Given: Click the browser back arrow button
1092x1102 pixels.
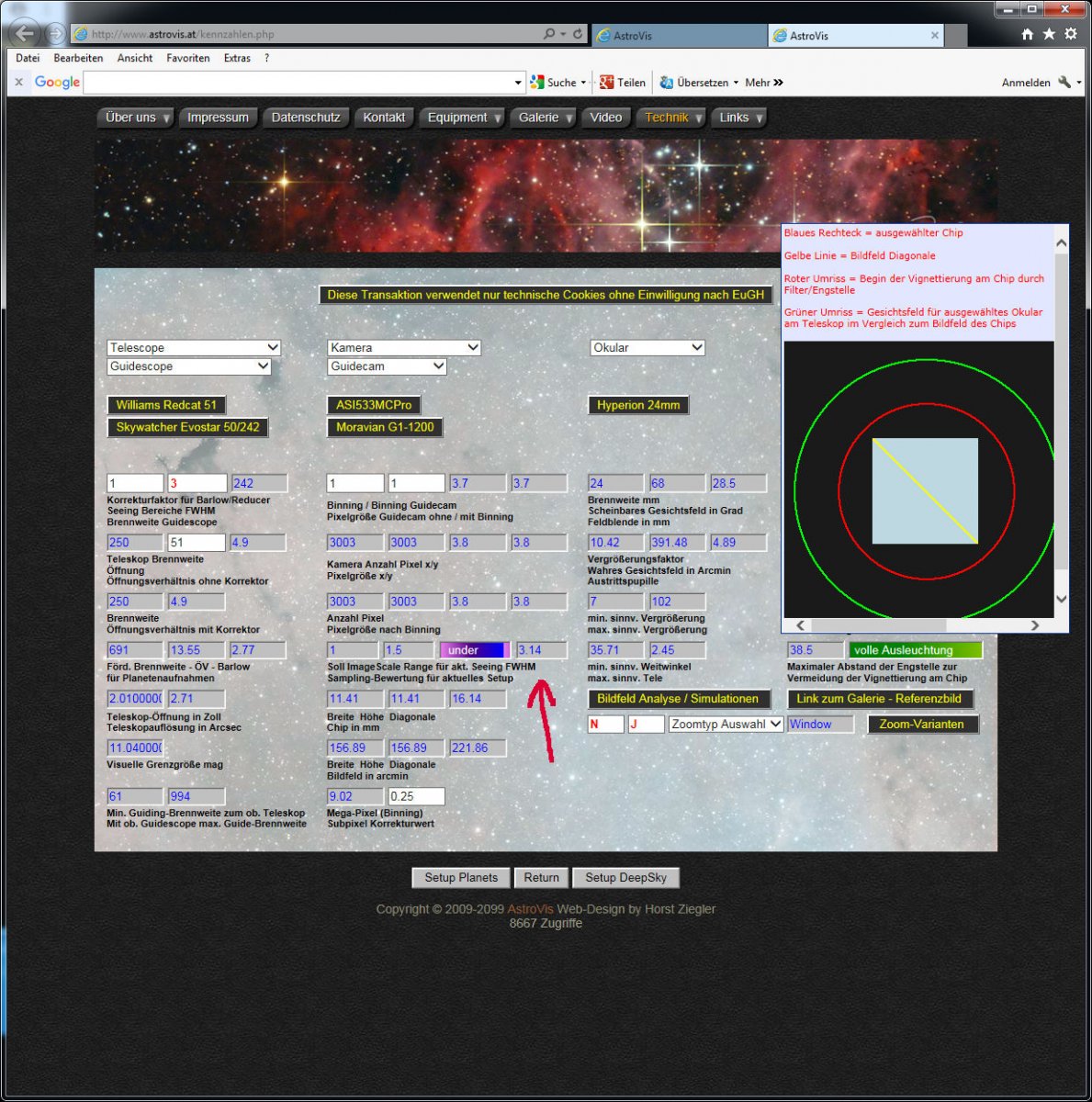Looking at the screenshot, I should pos(24,34).
